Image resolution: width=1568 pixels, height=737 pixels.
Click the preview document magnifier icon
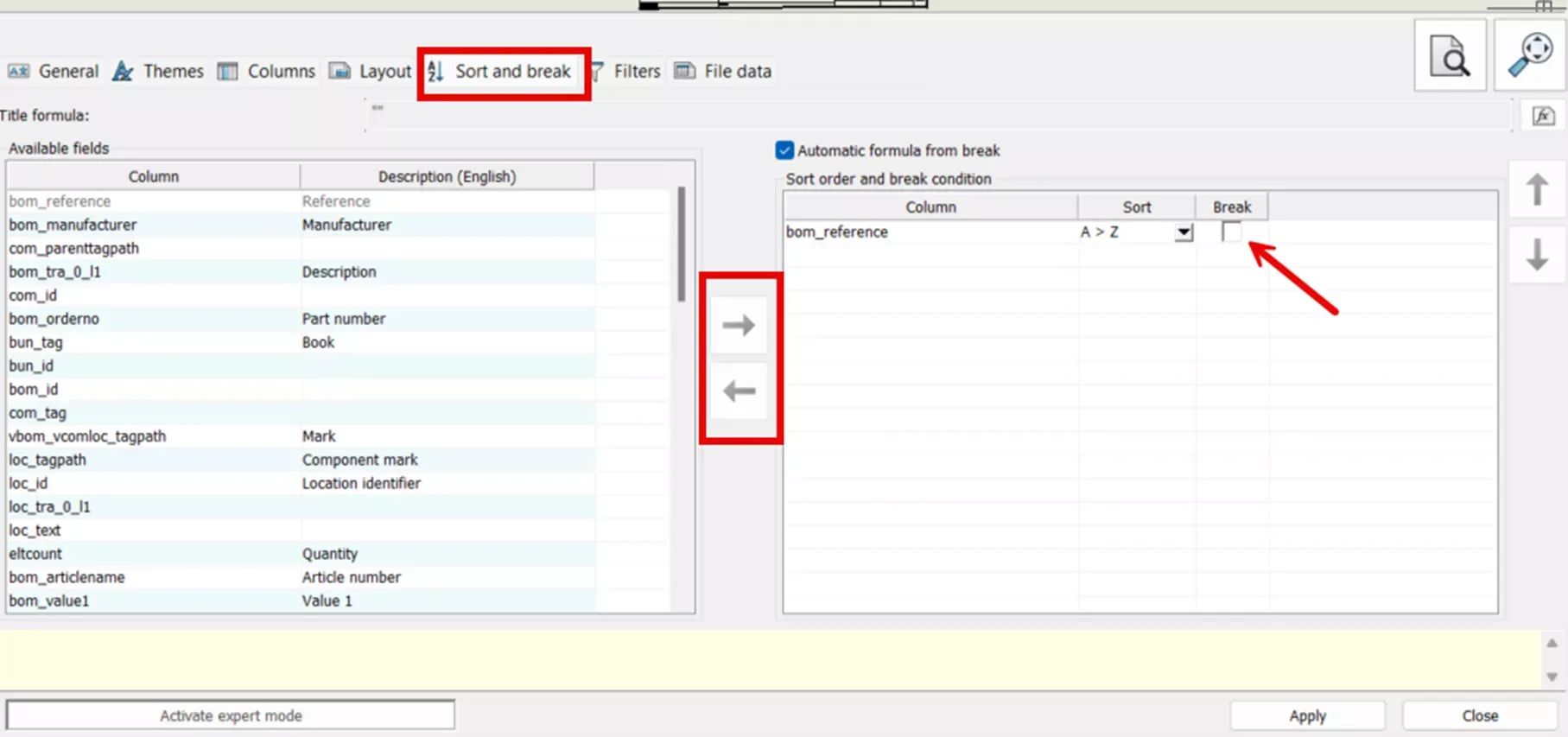coord(1450,56)
